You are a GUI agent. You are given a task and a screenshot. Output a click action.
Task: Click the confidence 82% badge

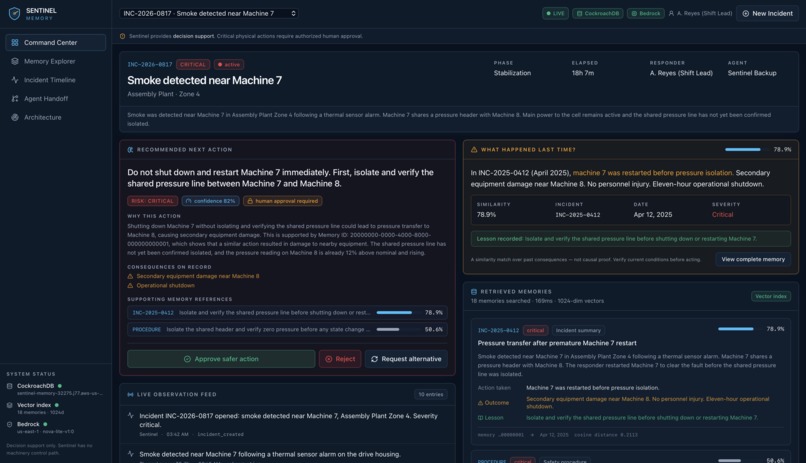[211, 201]
